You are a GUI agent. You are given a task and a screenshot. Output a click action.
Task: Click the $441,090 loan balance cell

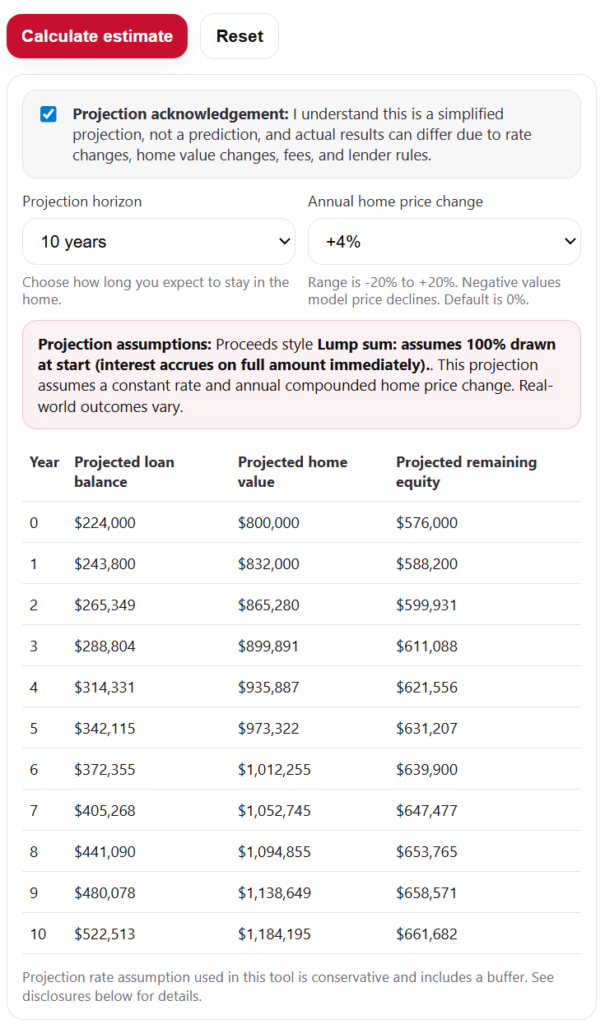point(105,853)
